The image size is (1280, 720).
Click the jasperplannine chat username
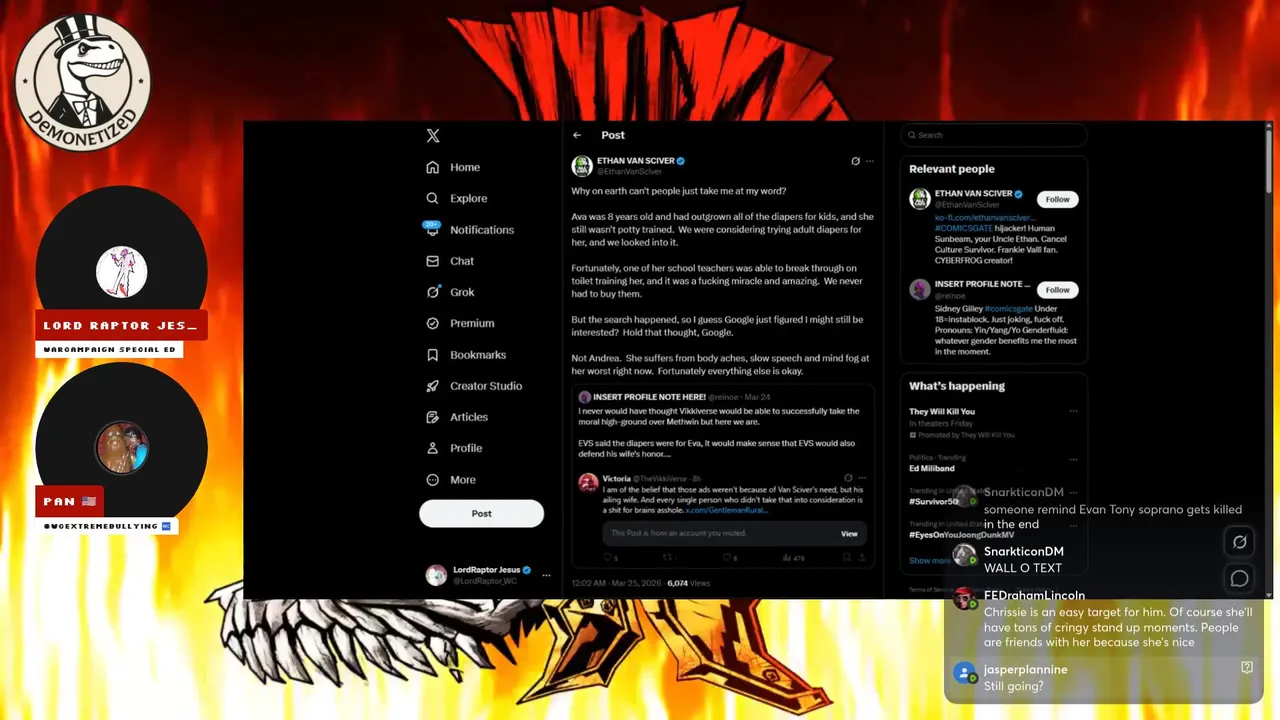point(1025,670)
